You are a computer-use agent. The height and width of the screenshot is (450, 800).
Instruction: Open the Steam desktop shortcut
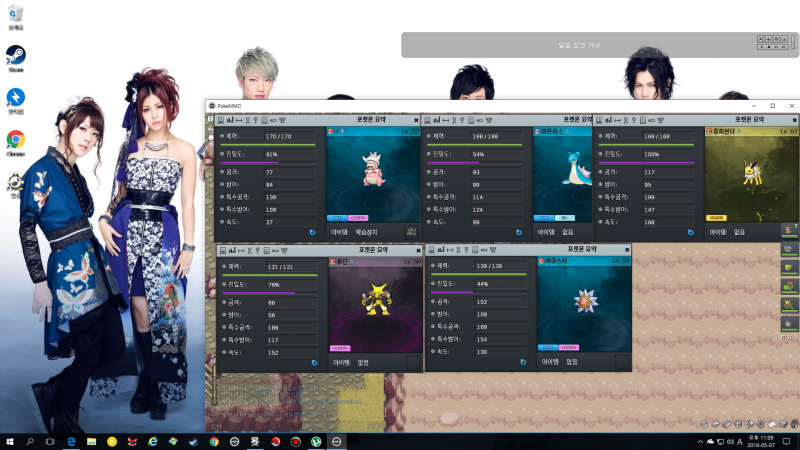[x=16, y=56]
